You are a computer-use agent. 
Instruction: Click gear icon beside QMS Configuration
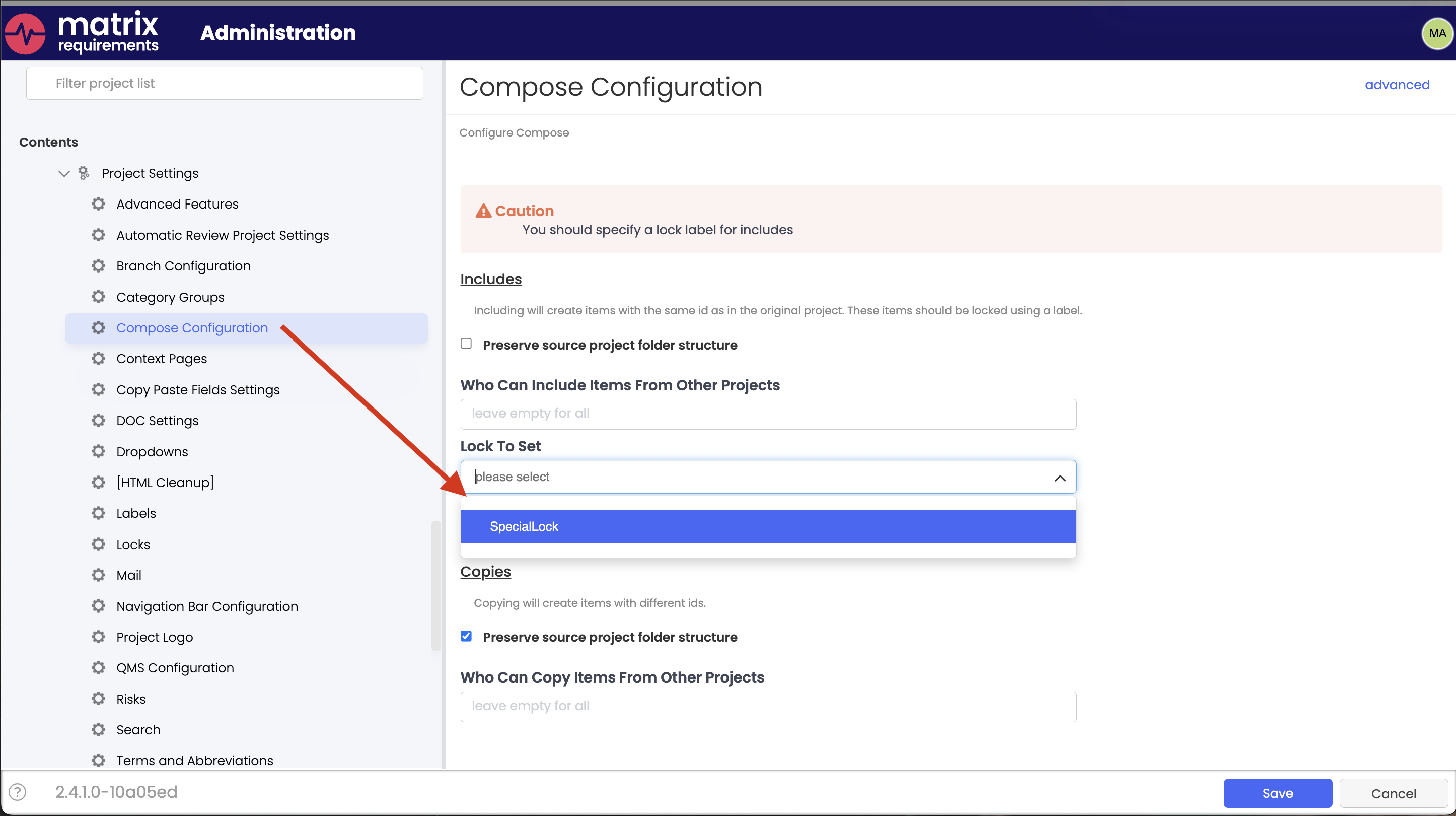coord(98,668)
